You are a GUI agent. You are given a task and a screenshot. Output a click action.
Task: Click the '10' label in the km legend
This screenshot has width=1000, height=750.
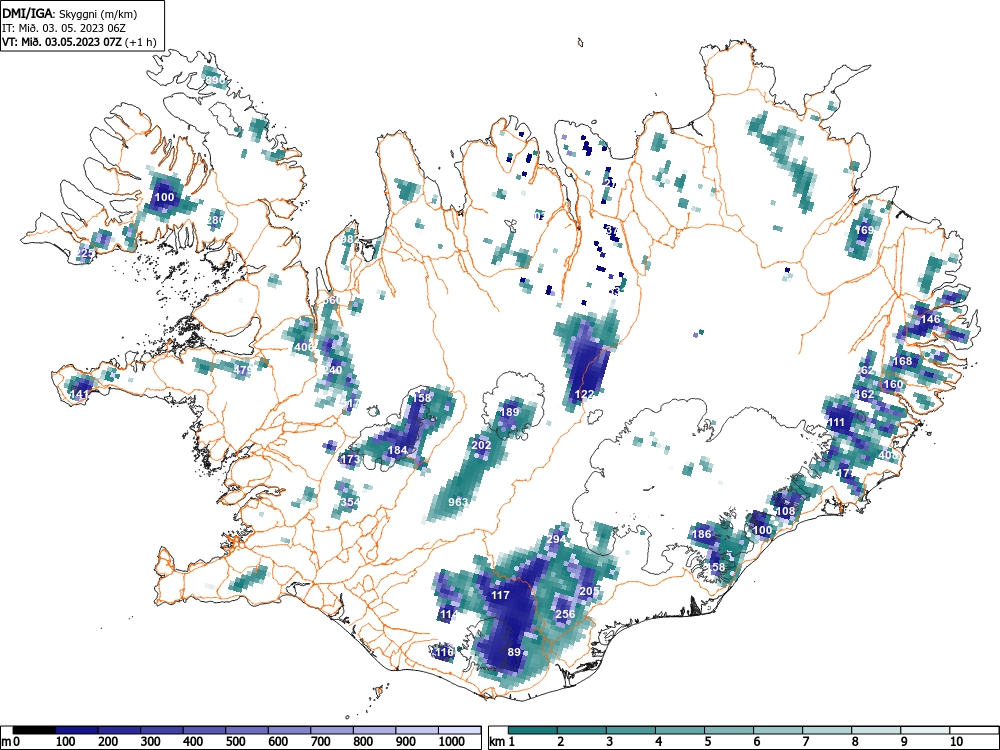pos(955,741)
